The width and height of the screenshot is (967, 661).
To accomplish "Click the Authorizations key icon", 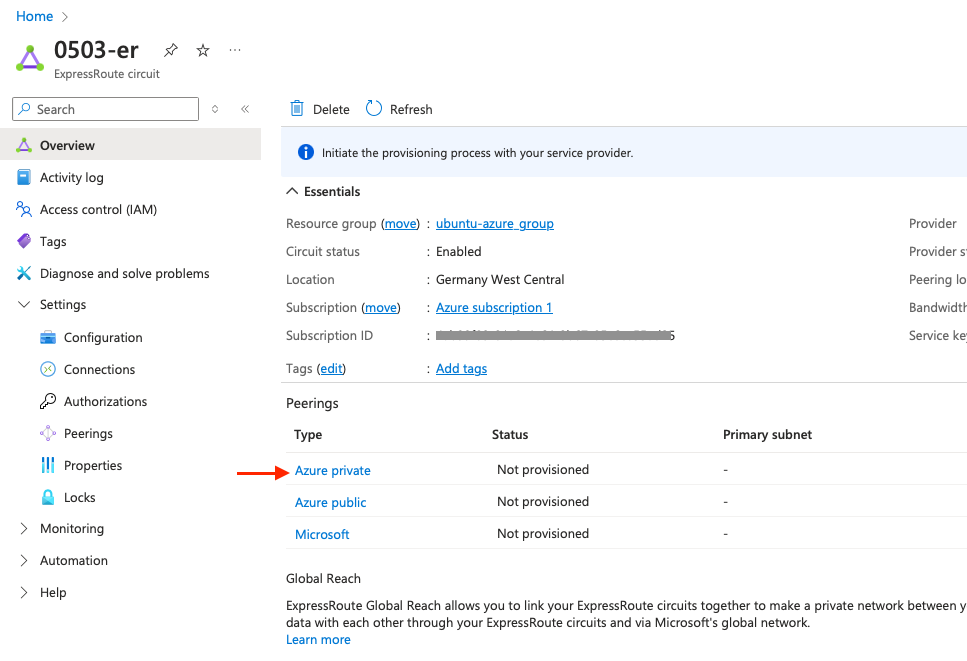I will click(47, 401).
